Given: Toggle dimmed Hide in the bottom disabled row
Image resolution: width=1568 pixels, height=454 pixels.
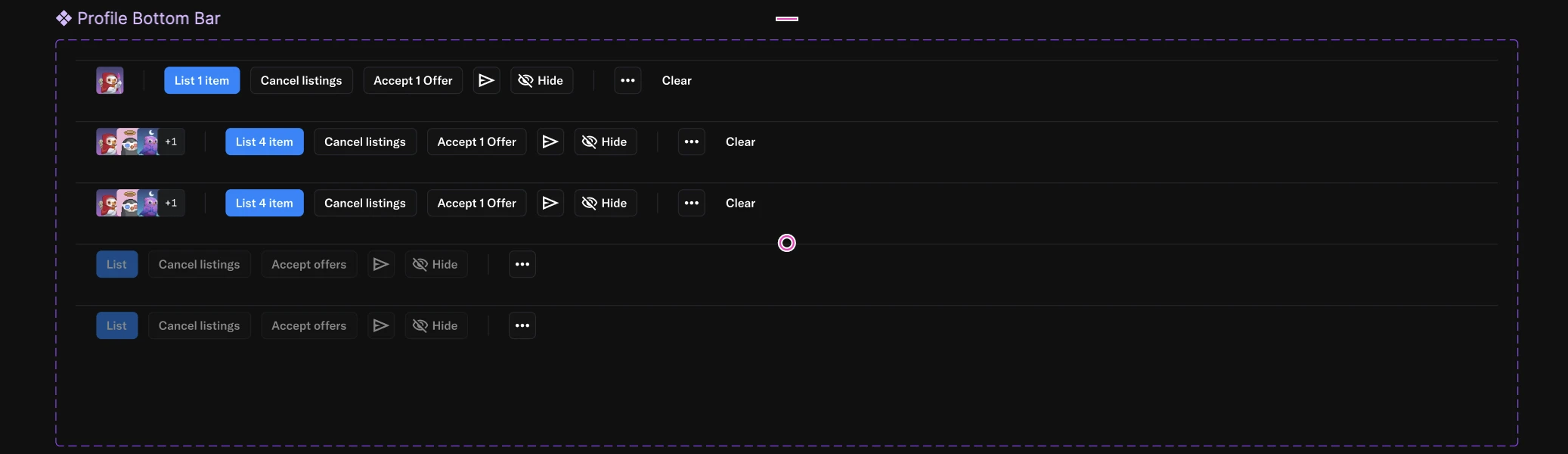Looking at the screenshot, I should click(x=436, y=325).
